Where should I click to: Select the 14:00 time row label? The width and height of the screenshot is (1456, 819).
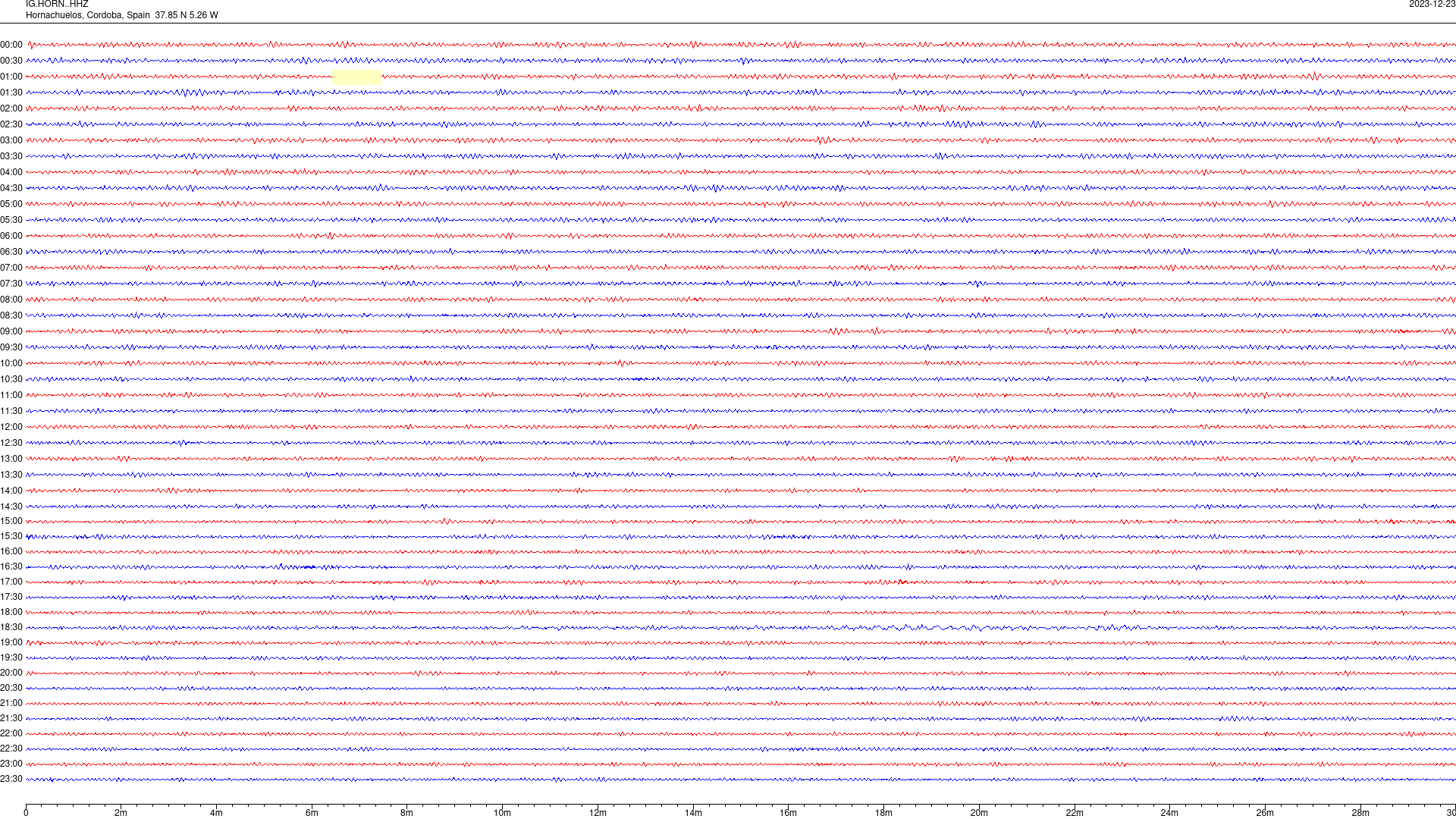click(11, 491)
